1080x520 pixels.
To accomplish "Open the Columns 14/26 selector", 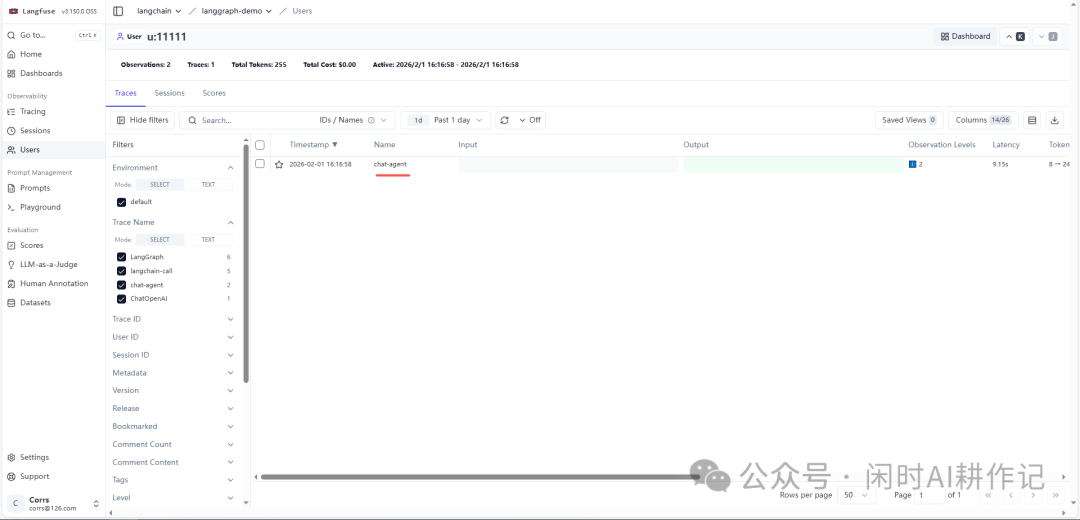I will [983, 120].
